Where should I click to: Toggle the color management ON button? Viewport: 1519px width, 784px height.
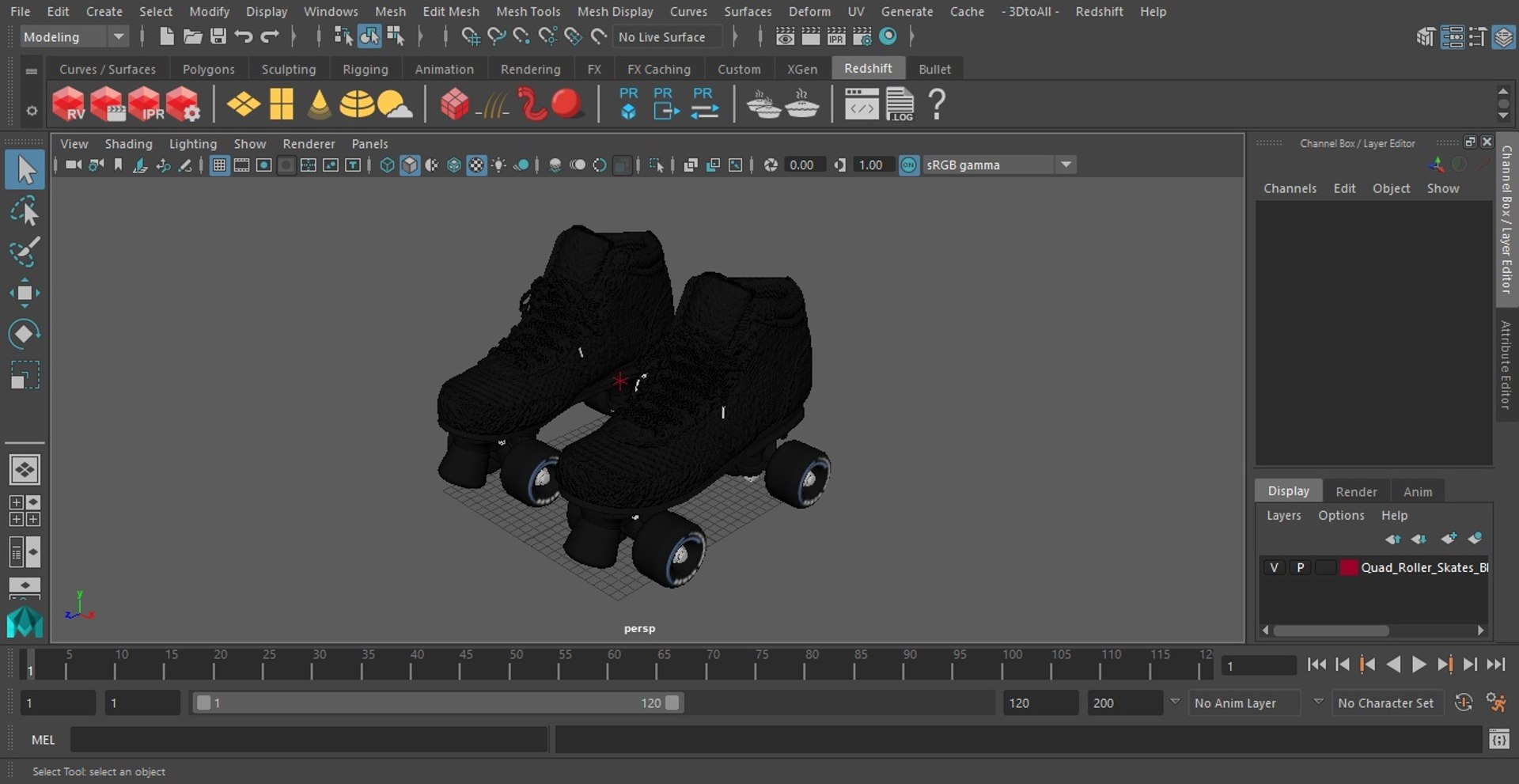tap(909, 165)
